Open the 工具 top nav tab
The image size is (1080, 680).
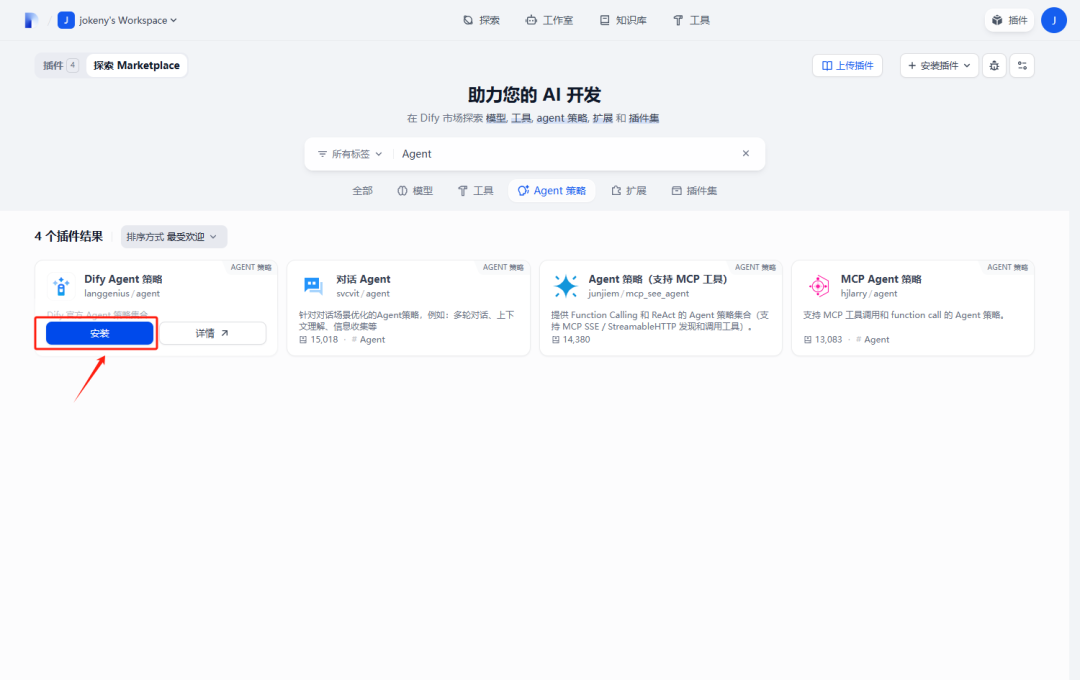tap(691, 21)
